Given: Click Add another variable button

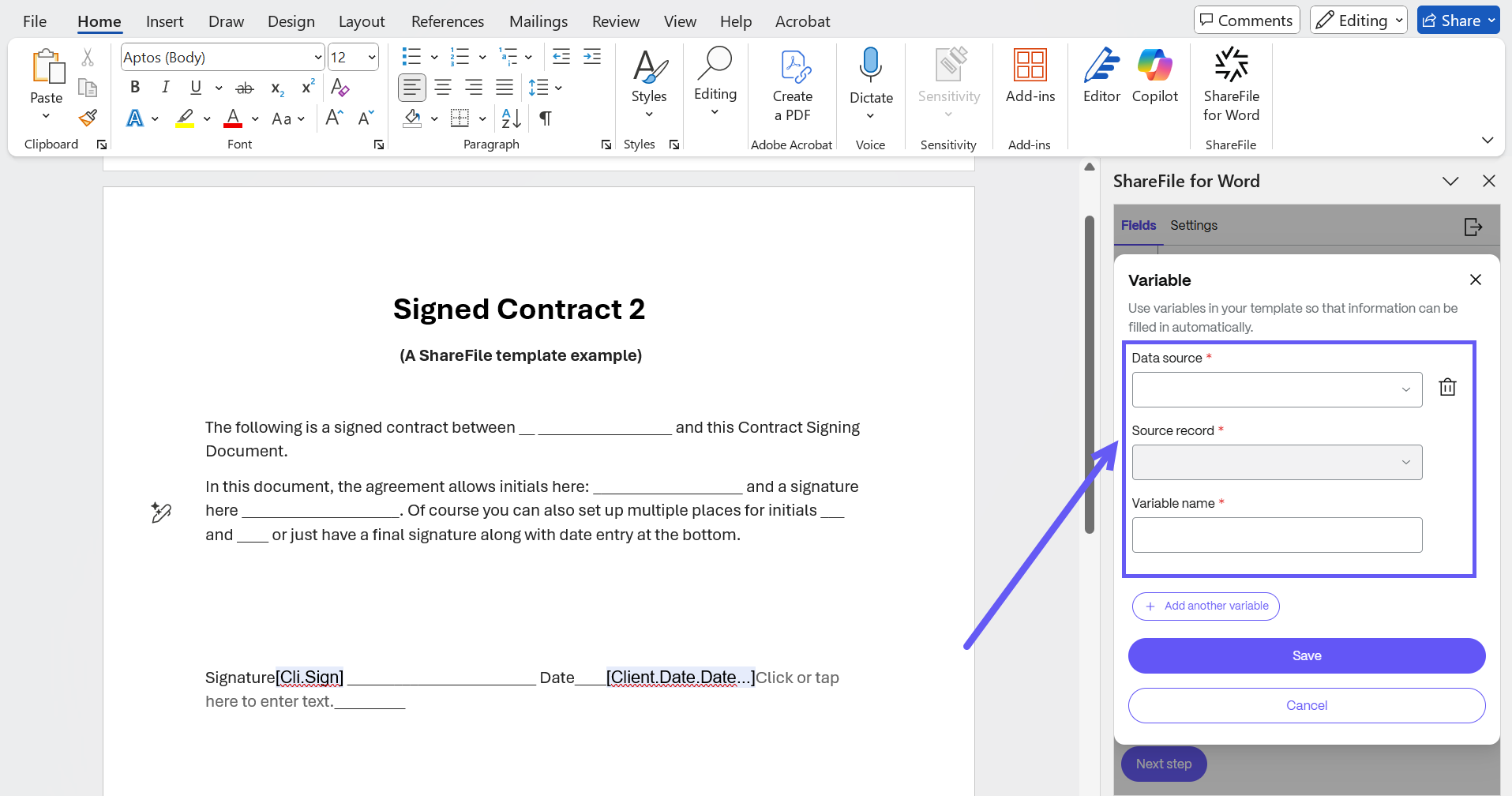Looking at the screenshot, I should point(1206,606).
